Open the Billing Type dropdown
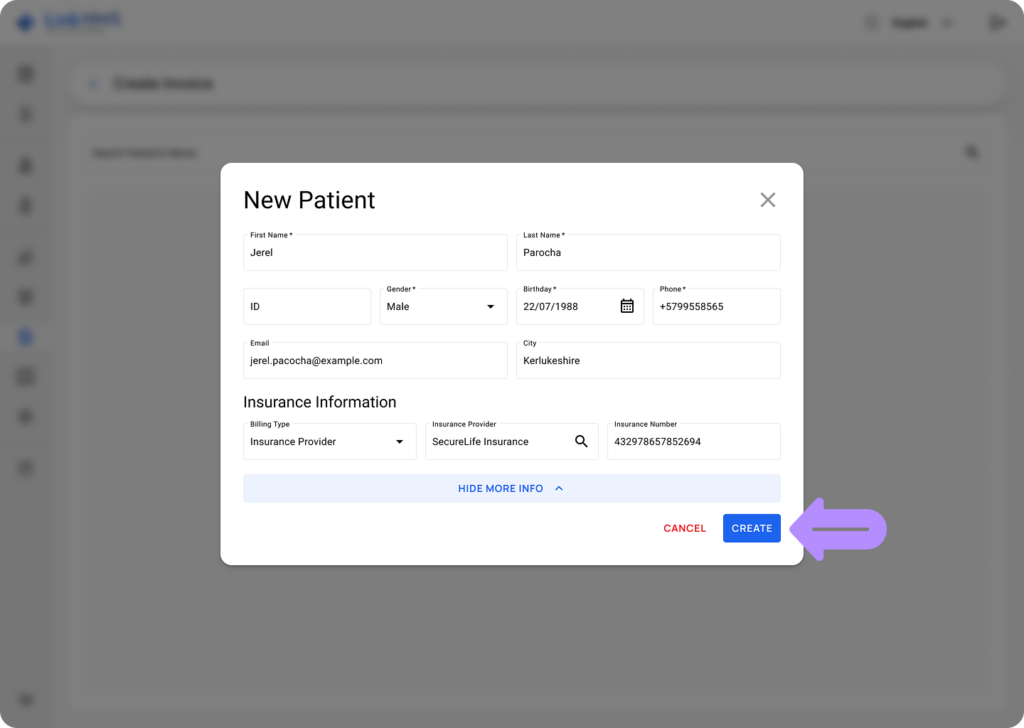The image size is (1024, 728). [330, 441]
